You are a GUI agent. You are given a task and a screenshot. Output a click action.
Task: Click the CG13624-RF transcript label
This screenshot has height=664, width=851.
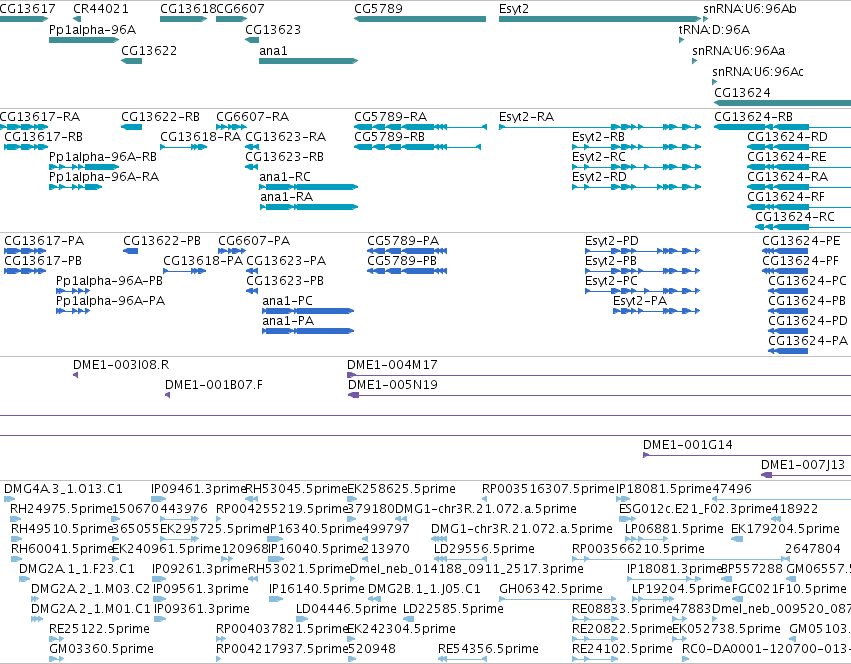coord(786,197)
